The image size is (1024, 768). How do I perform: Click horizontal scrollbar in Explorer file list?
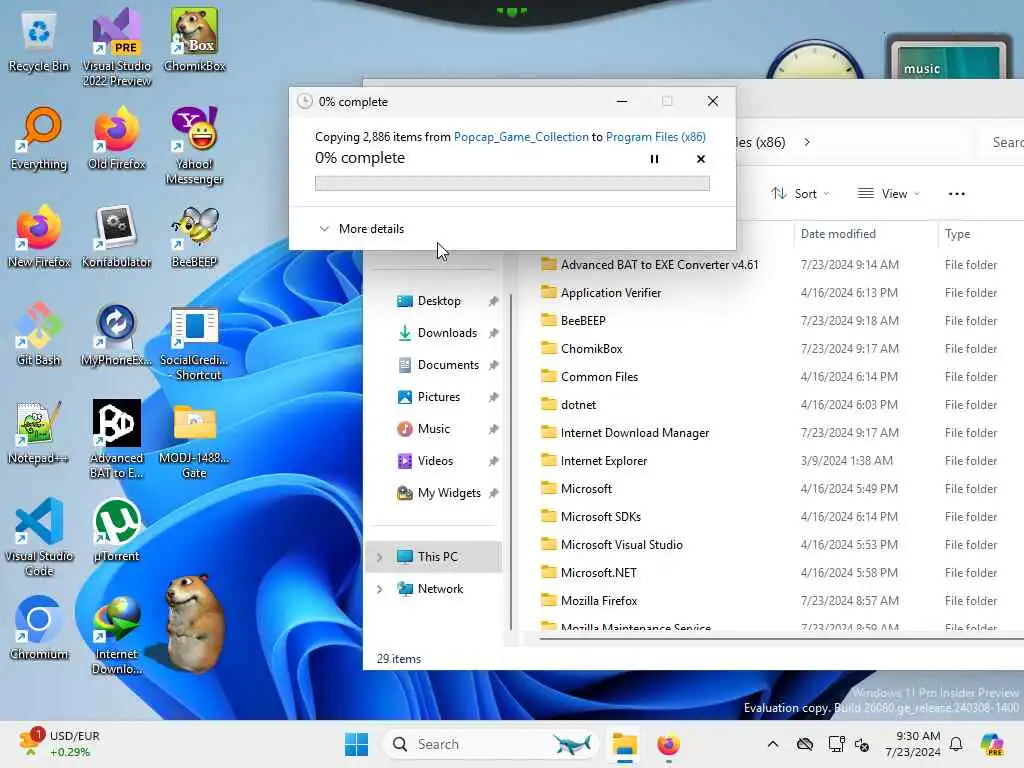pyautogui.click(x=781, y=637)
